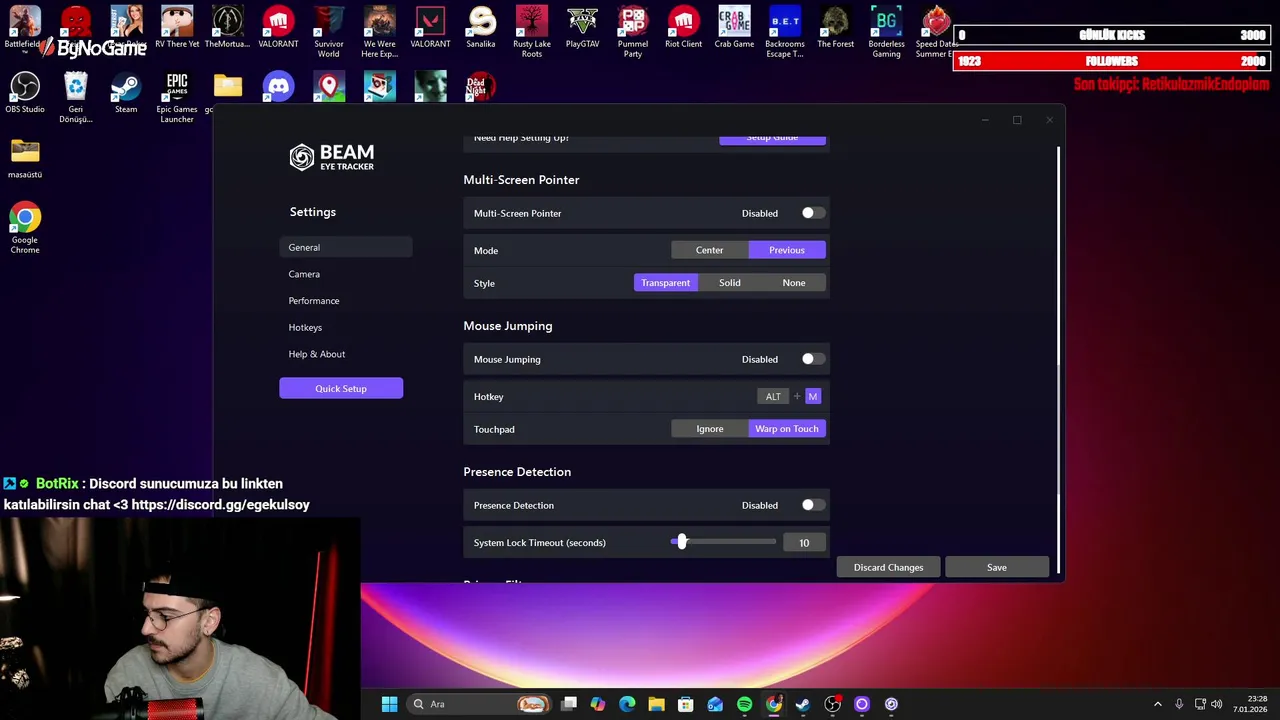1280x720 pixels.
Task: Launch The Forest desktop shortcut
Action: click(835, 27)
